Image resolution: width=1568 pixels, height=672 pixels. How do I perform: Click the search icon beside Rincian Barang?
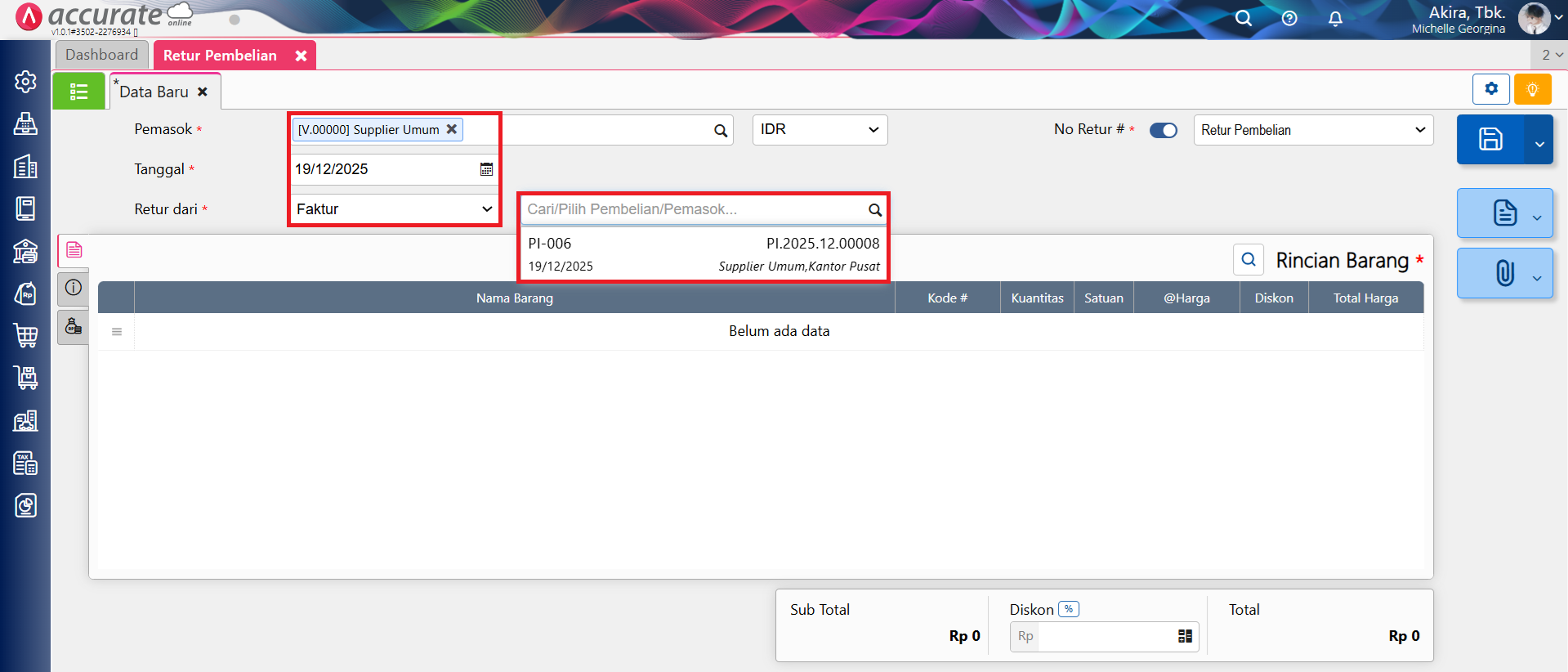(x=1248, y=260)
